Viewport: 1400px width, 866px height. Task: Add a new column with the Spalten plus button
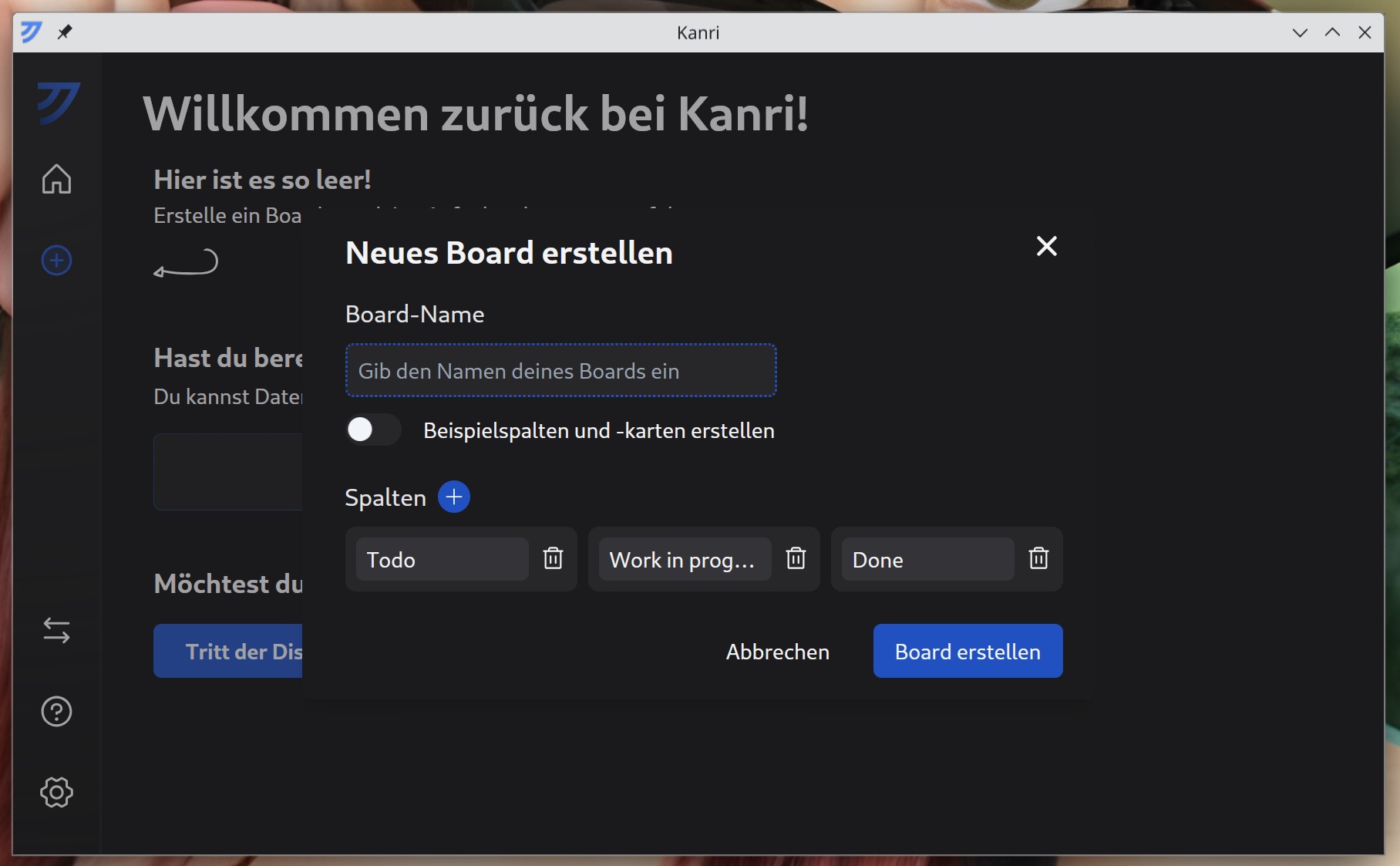coord(454,497)
